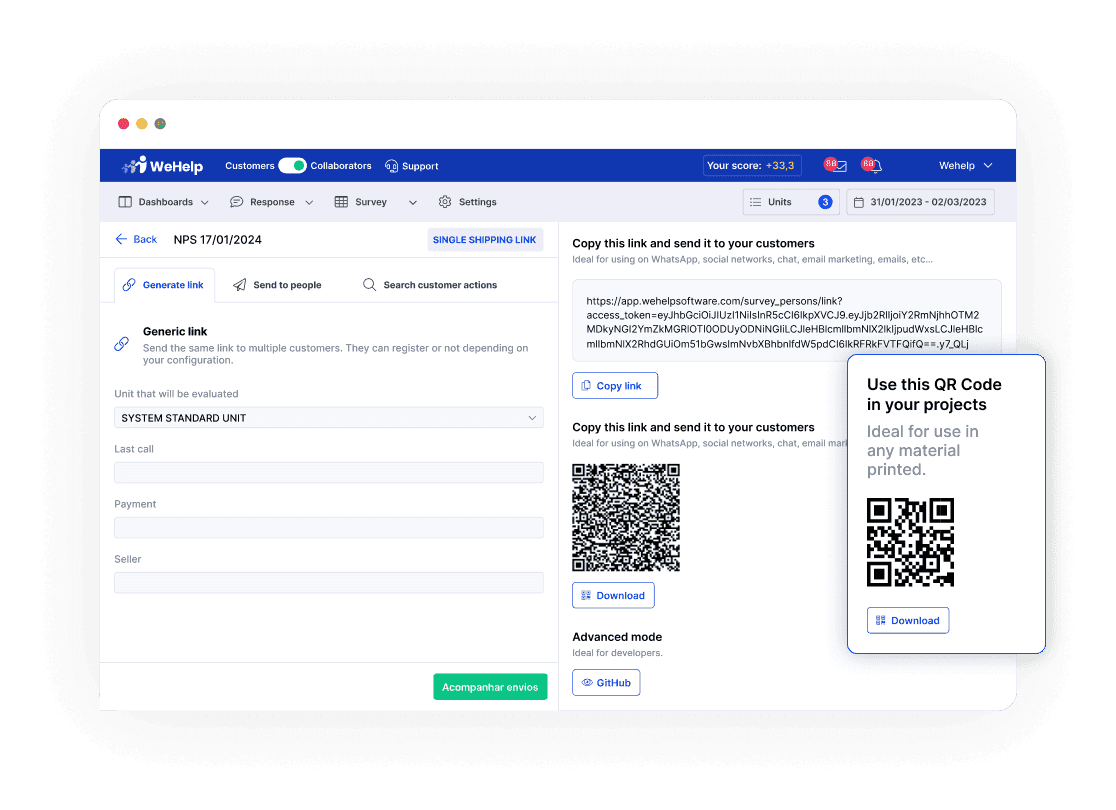
Task: Click the GitHub button under Advanced mode
Action: pyautogui.click(x=606, y=682)
